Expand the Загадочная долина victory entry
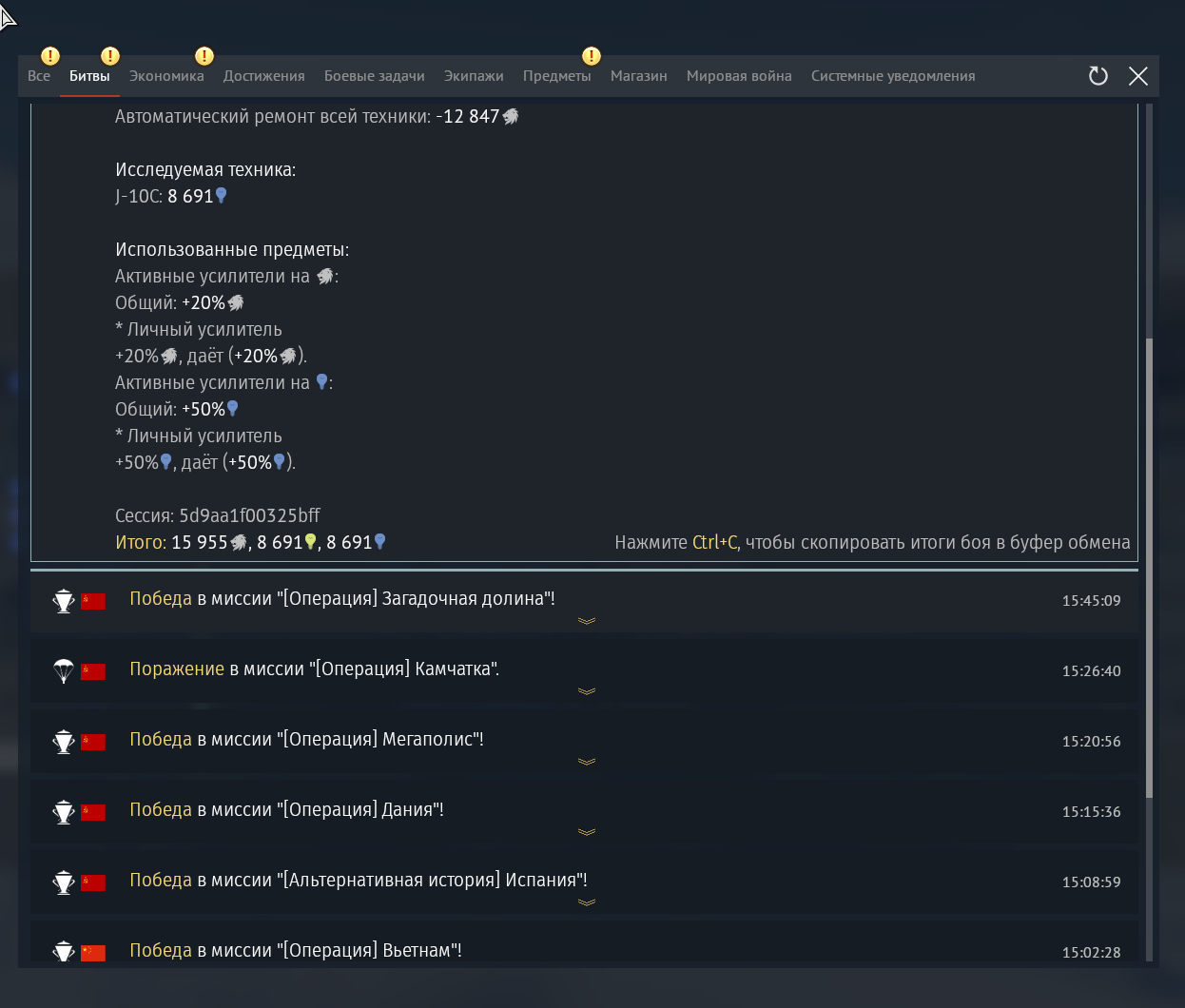This screenshot has height=1008, width=1185. coord(587,621)
